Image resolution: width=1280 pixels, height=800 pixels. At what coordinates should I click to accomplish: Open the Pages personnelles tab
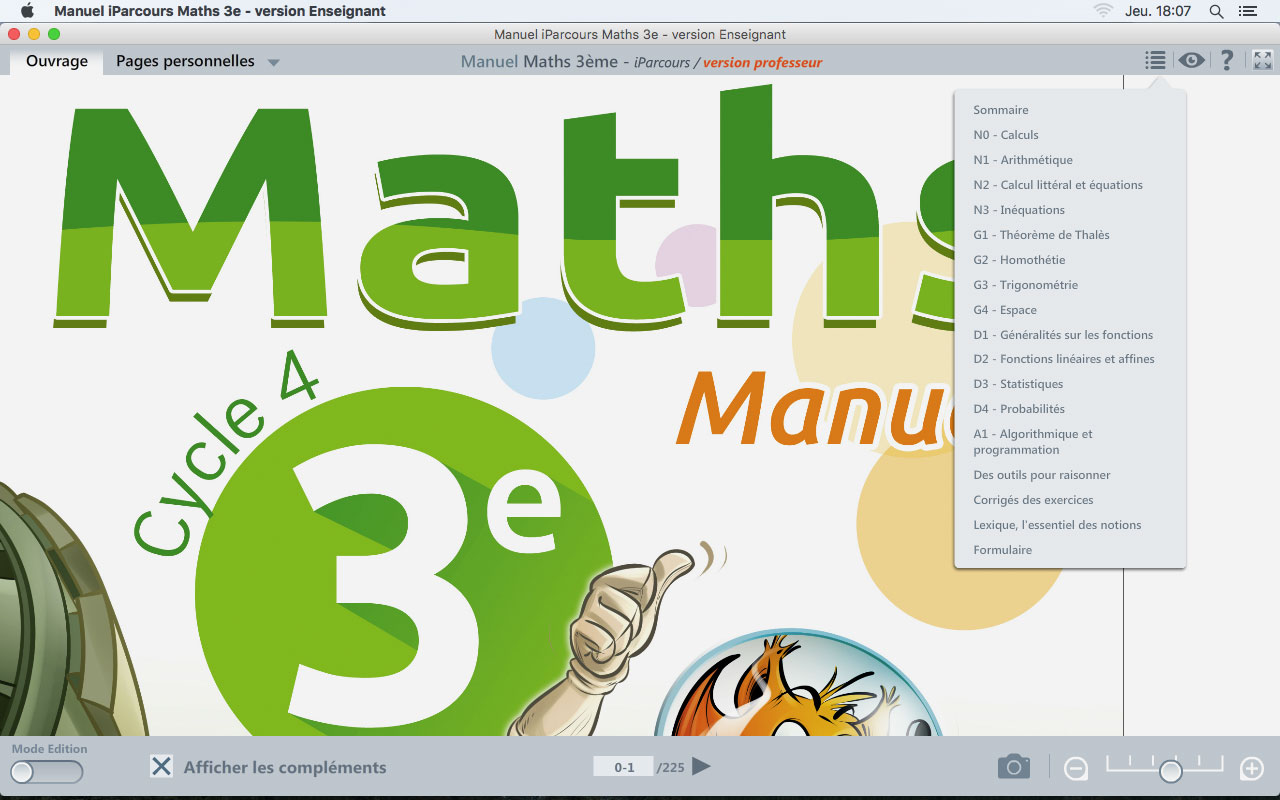[185, 61]
